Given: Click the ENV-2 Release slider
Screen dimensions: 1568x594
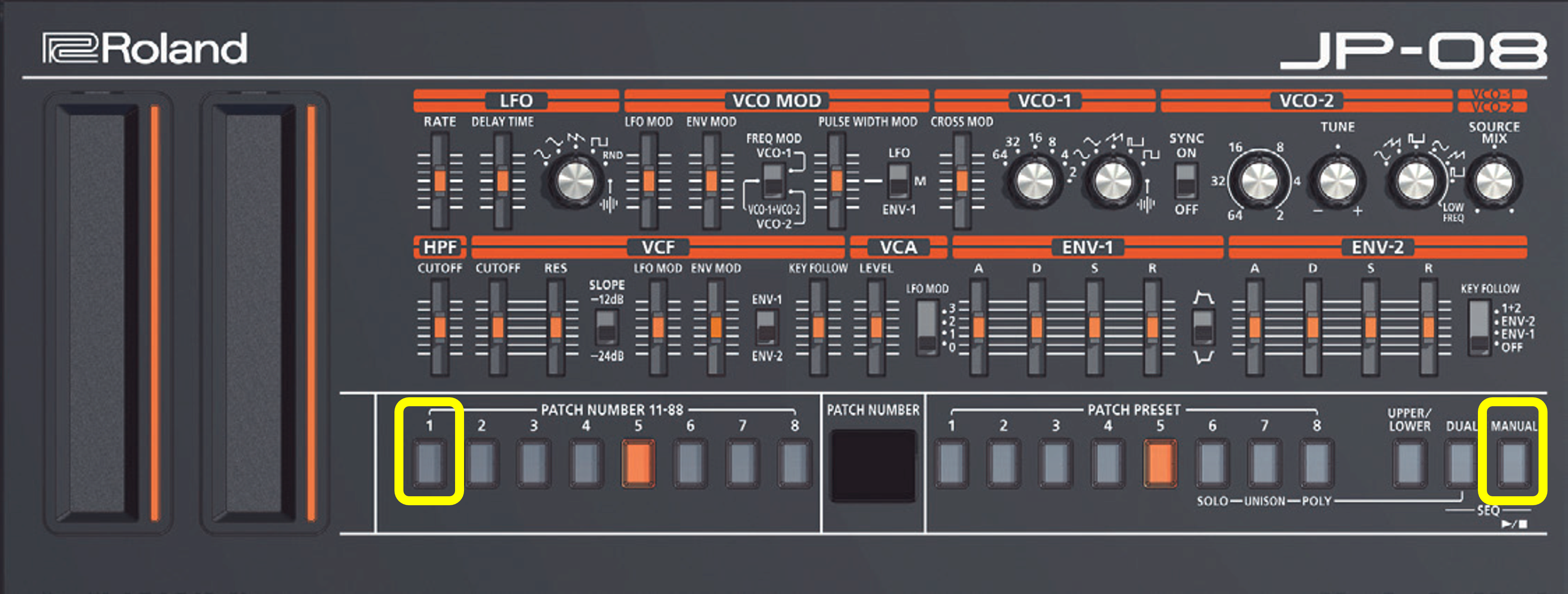Looking at the screenshot, I should click(x=1428, y=327).
